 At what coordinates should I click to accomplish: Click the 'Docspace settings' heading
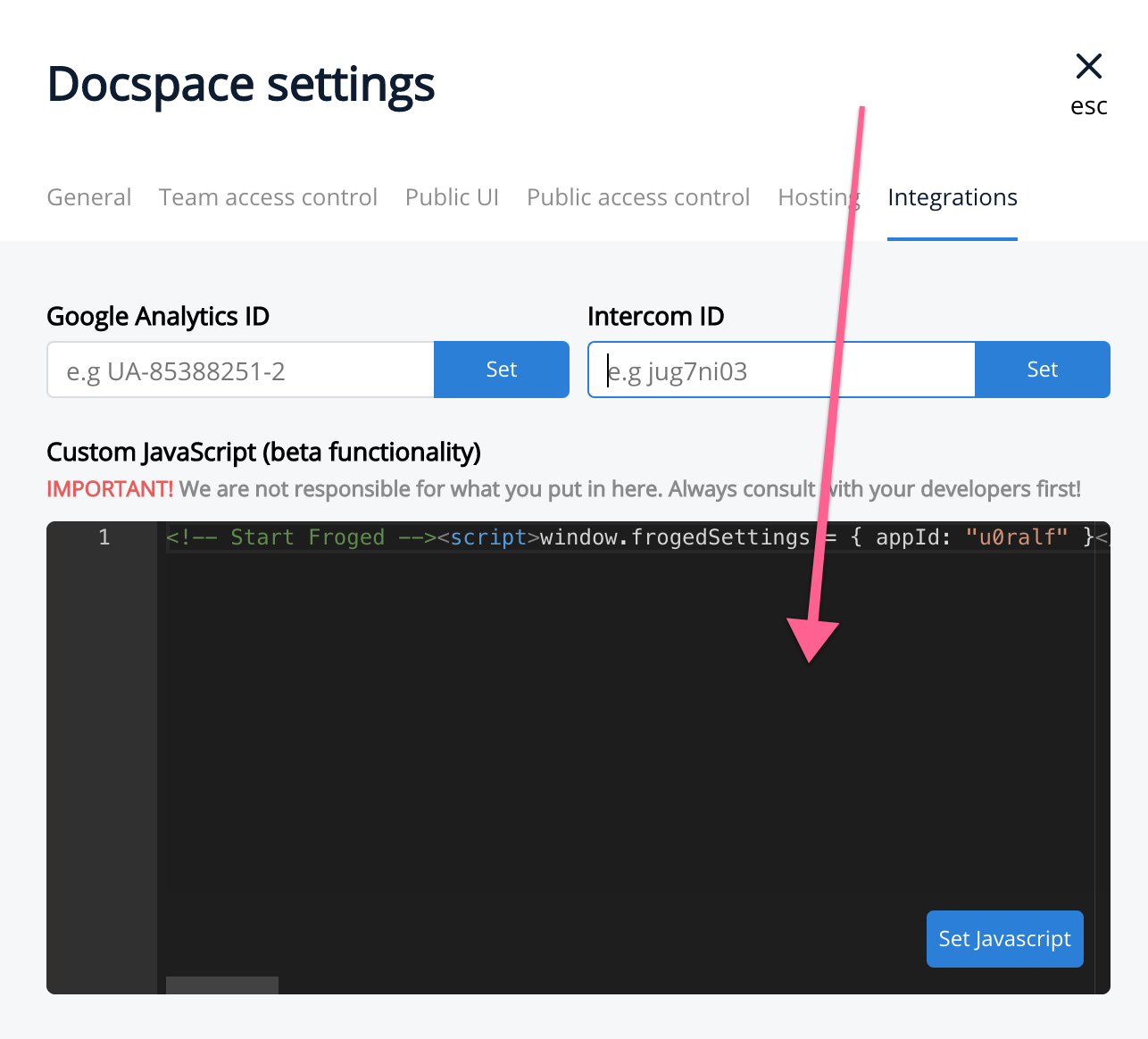point(241,85)
